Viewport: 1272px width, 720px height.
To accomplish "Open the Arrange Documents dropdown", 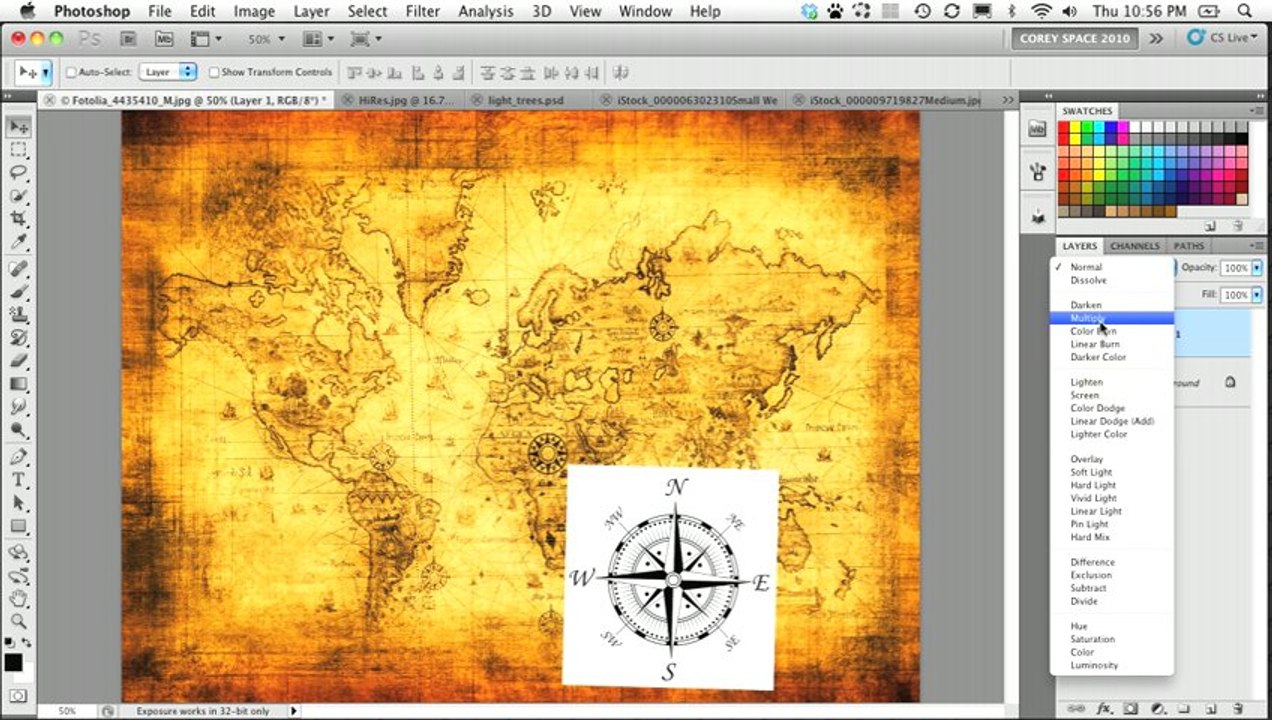I will pyautogui.click(x=319, y=39).
